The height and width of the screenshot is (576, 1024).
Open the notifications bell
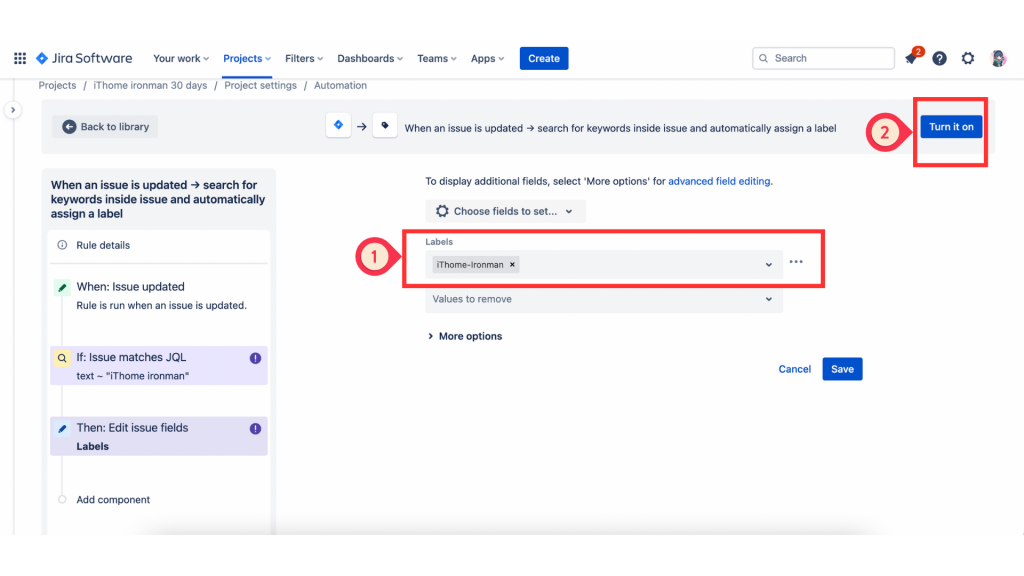(910, 59)
